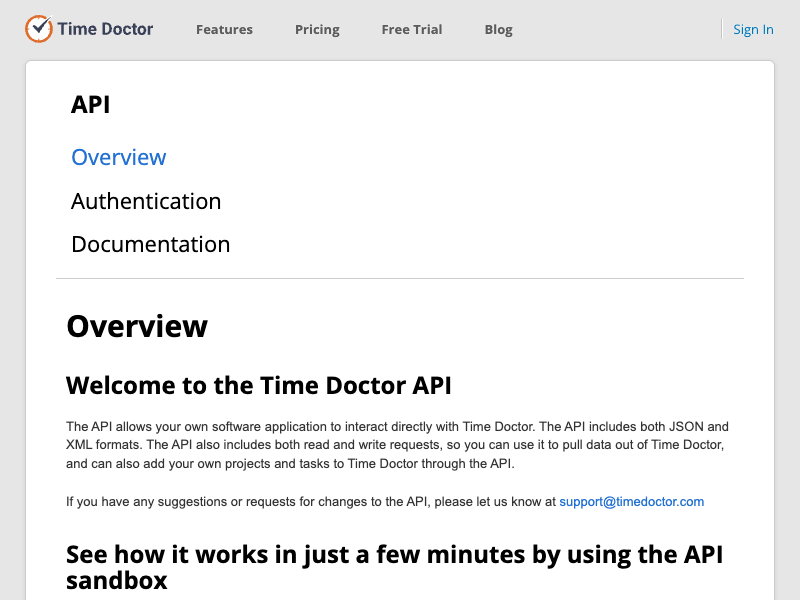Click the Time Doctor brand name text
This screenshot has width=800, height=600.
(105, 29)
